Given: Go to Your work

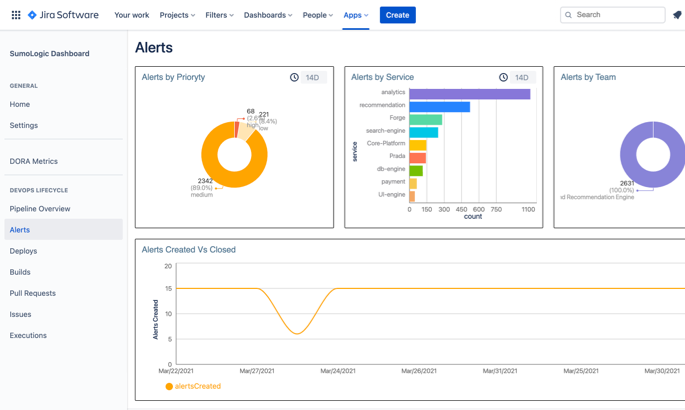Looking at the screenshot, I should pyautogui.click(x=131, y=15).
